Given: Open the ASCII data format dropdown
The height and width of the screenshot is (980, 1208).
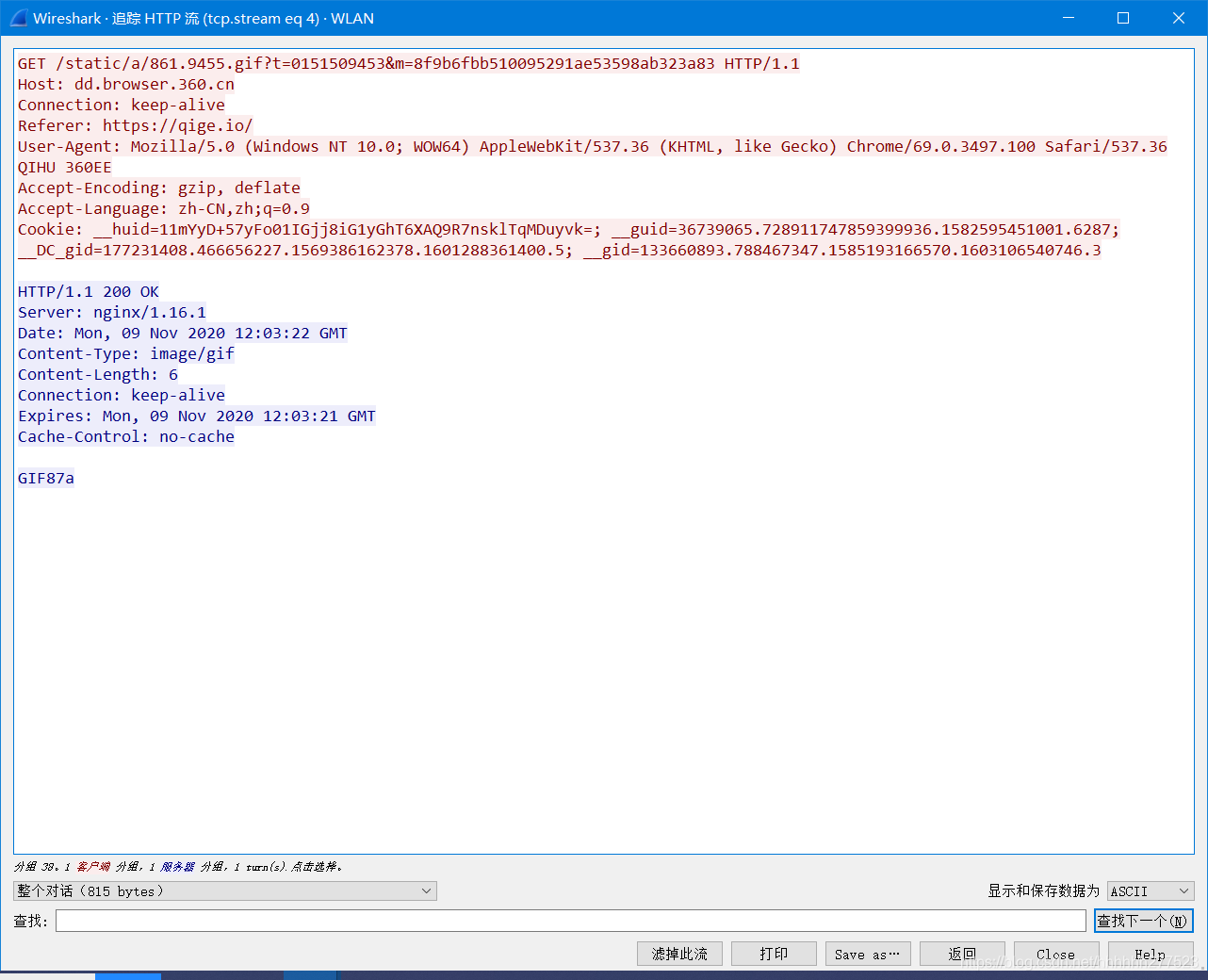Looking at the screenshot, I should pyautogui.click(x=1151, y=890).
